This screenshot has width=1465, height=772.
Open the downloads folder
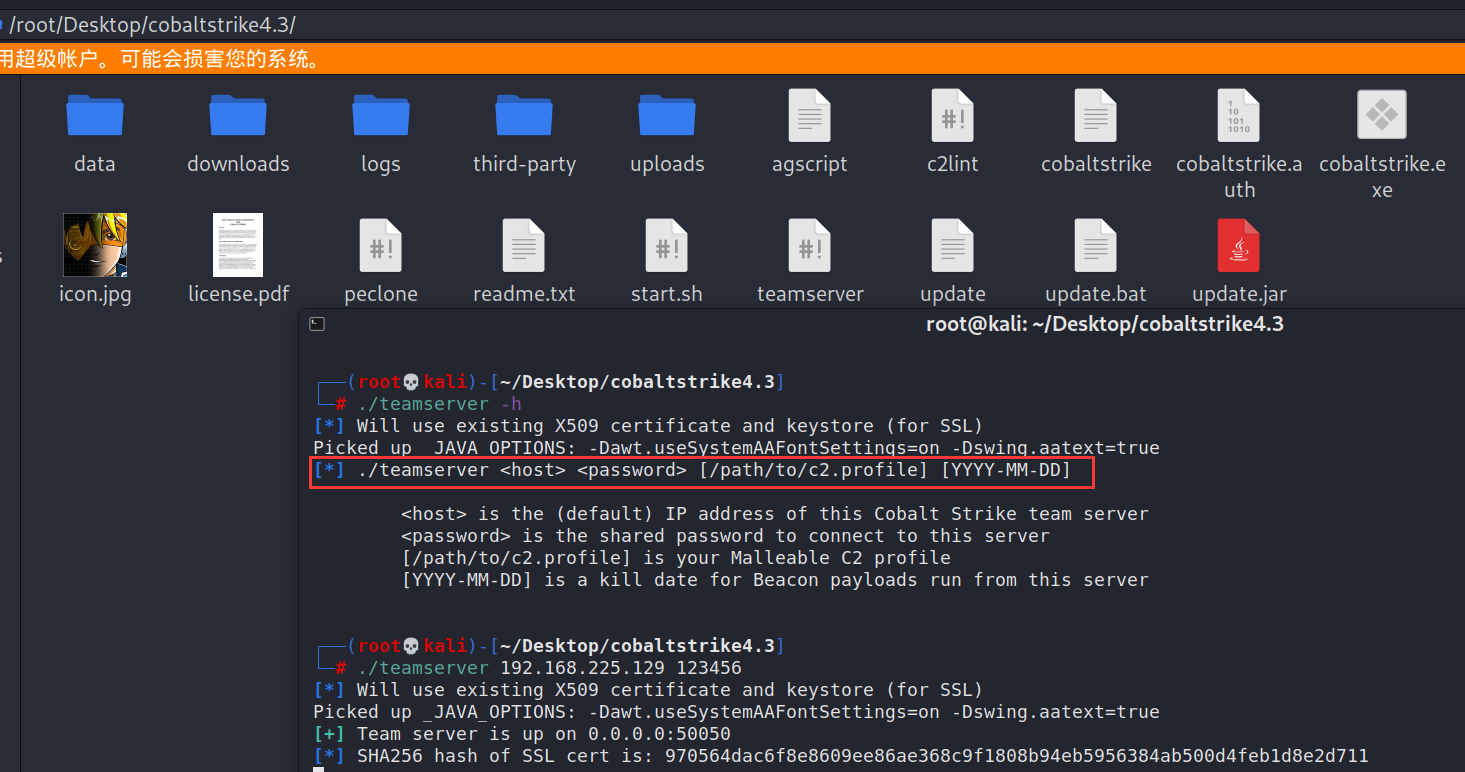pos(238,116)
